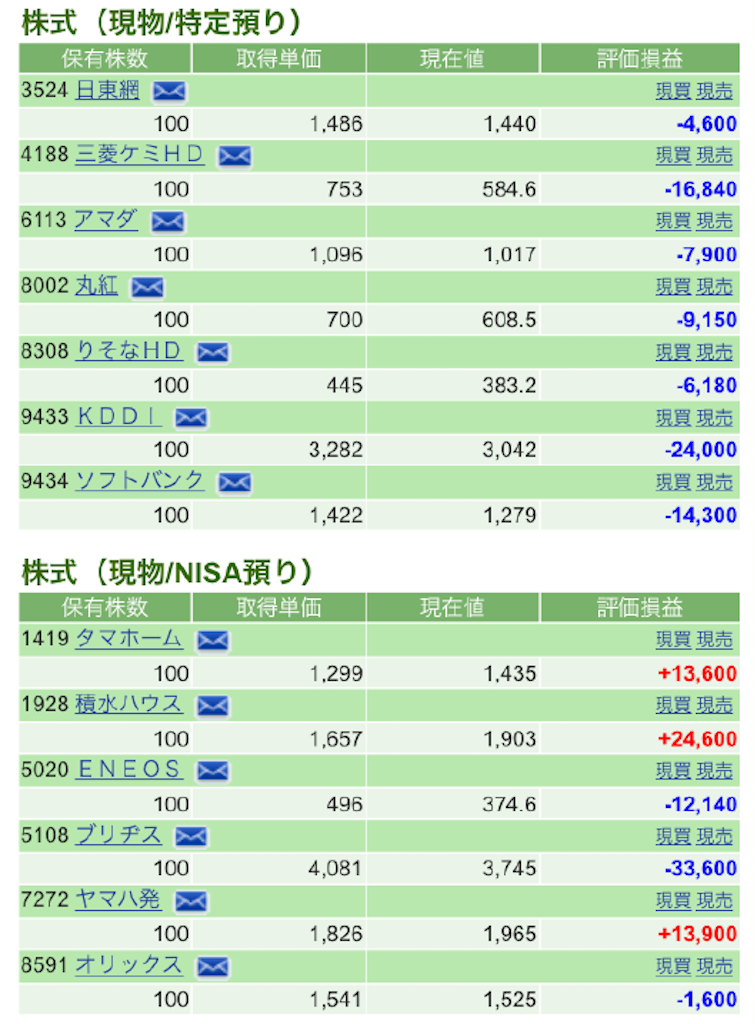Screen dimensions: 755x1024
Task: Click 現売 for 日東紡
Action: pos(715,91)
